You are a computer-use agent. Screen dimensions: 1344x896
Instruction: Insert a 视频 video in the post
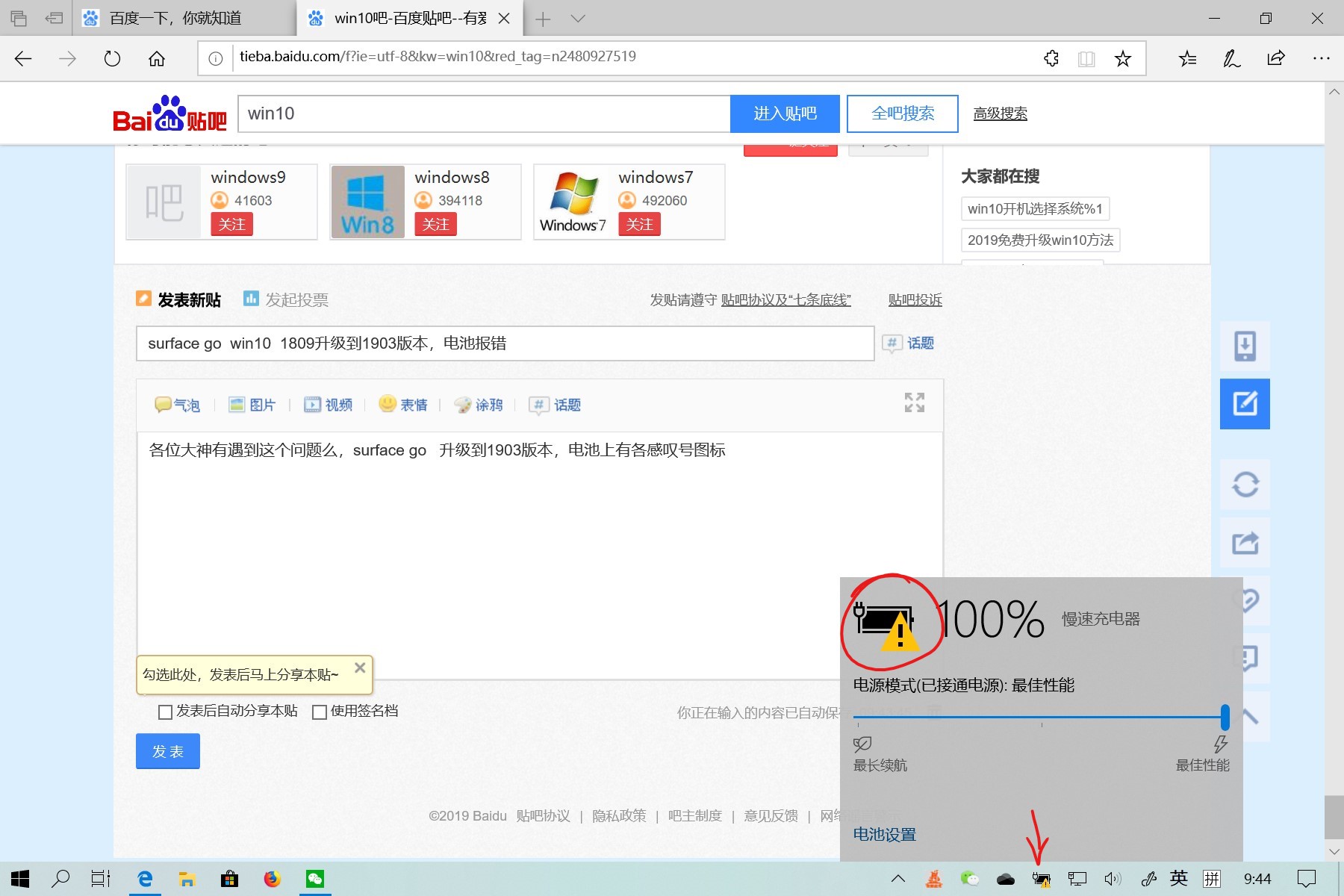(328, 405)
